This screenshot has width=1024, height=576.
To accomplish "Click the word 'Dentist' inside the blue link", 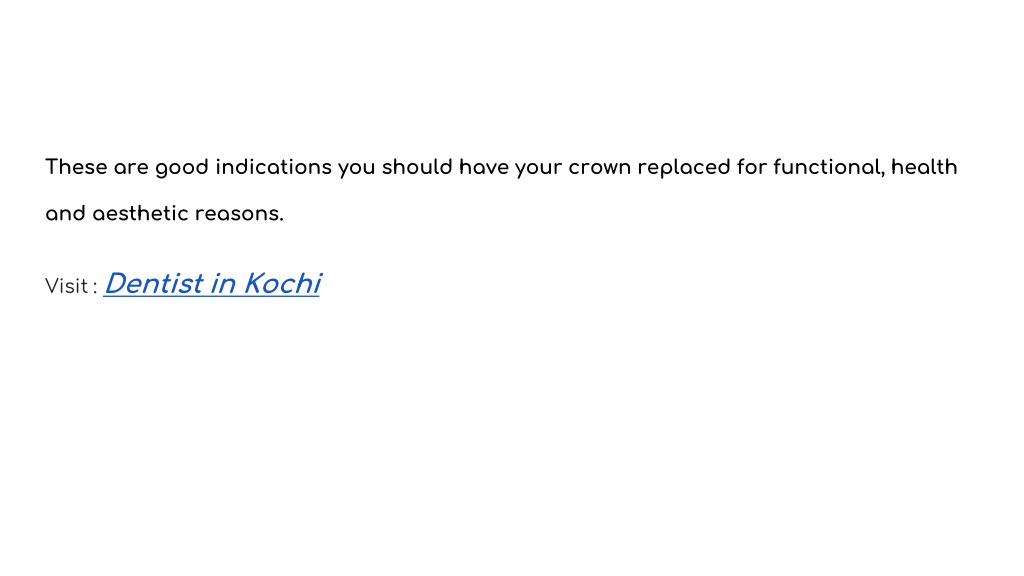I will [x=154, y=284].
